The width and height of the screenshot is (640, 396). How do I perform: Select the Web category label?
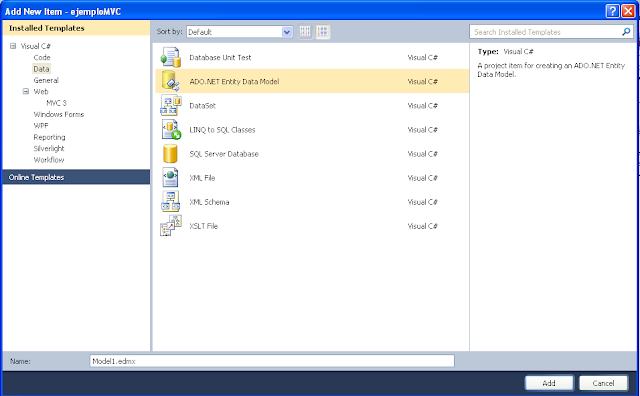(41, 91)
